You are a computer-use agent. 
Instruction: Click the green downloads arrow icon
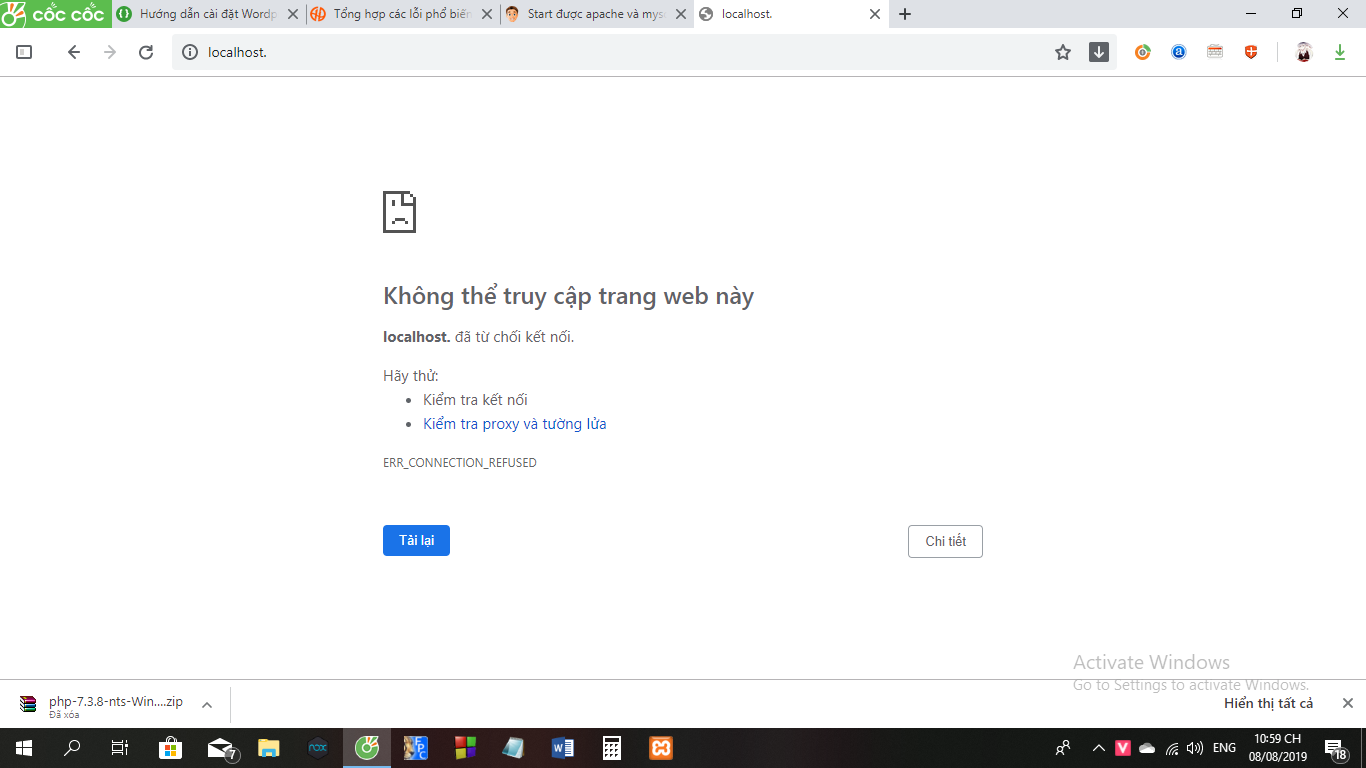tap(1340, 53)
